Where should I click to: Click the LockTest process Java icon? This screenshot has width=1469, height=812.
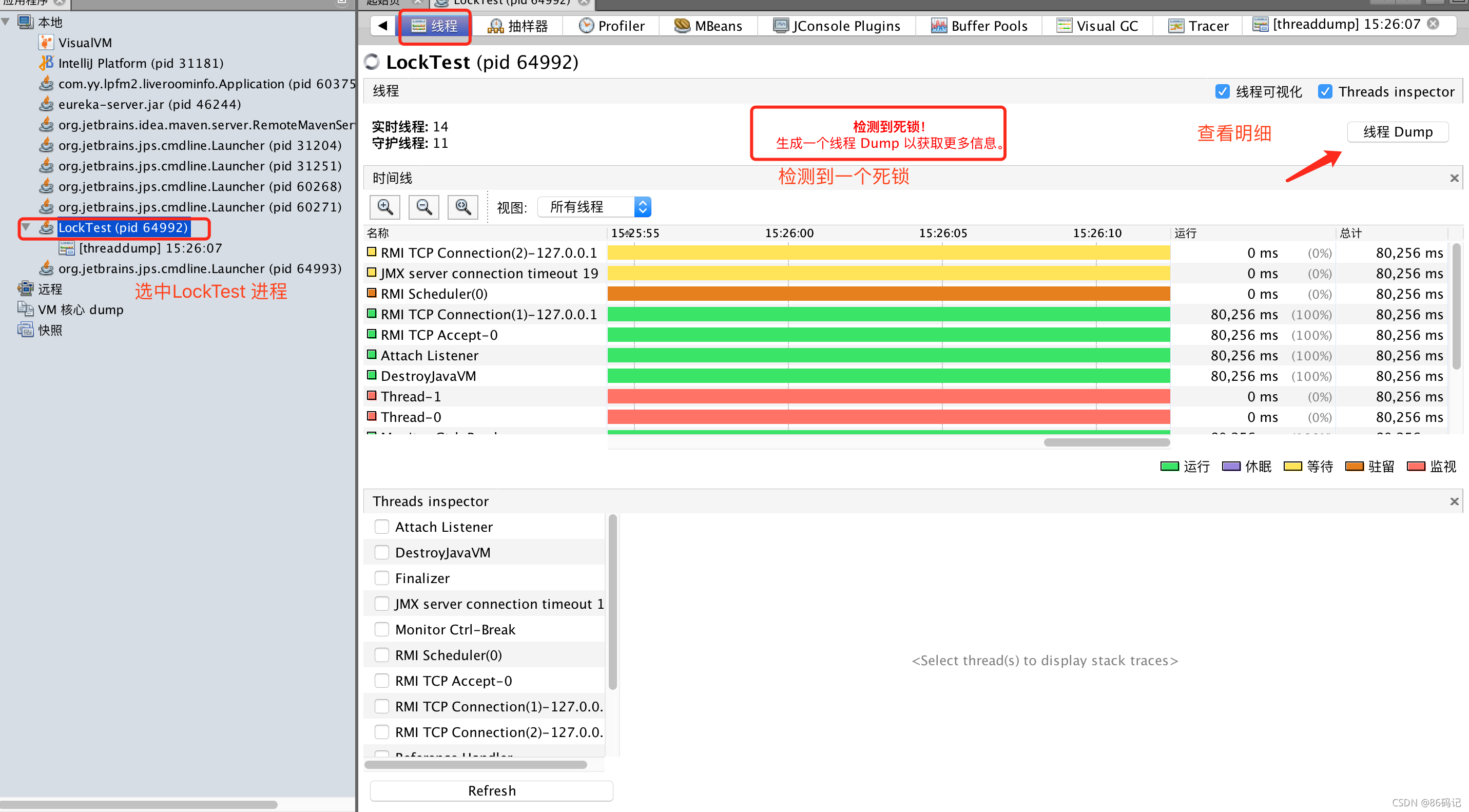46,227
